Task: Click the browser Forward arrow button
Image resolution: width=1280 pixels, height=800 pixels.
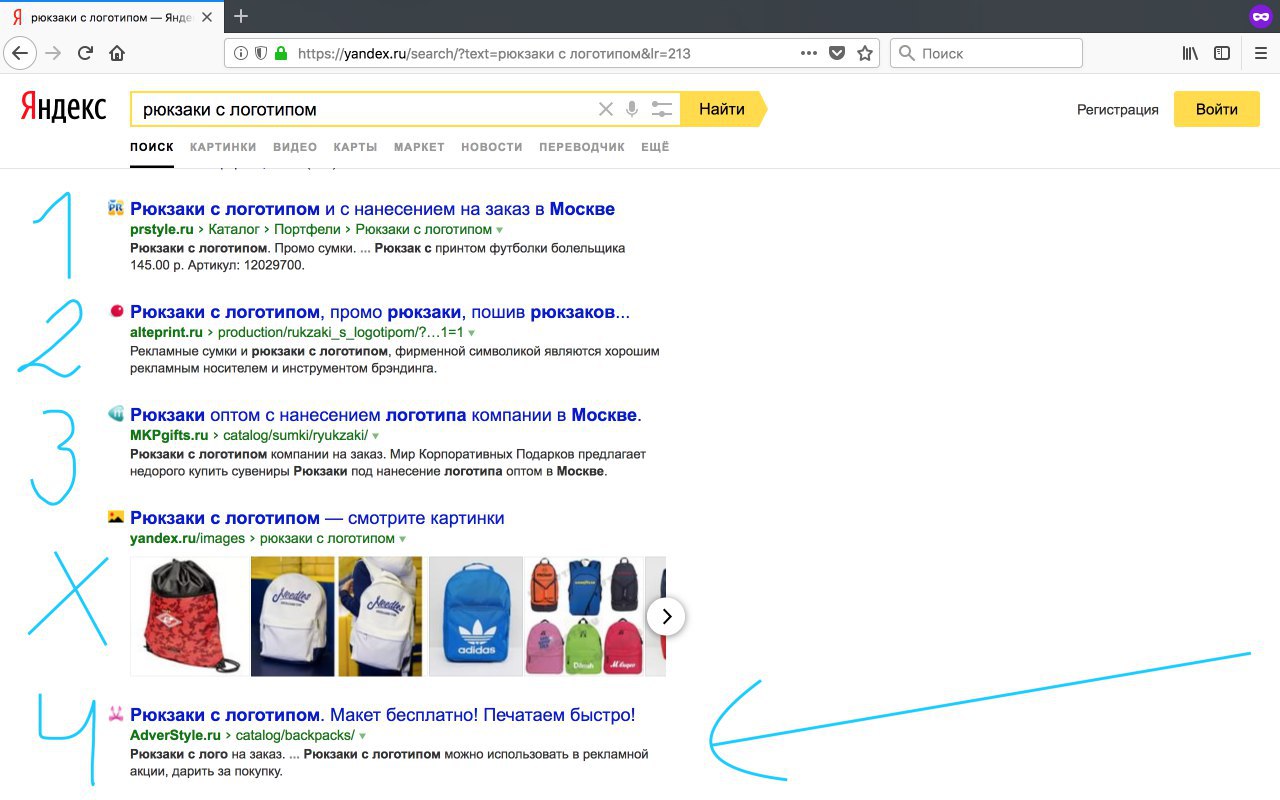Action: [53, 53]
